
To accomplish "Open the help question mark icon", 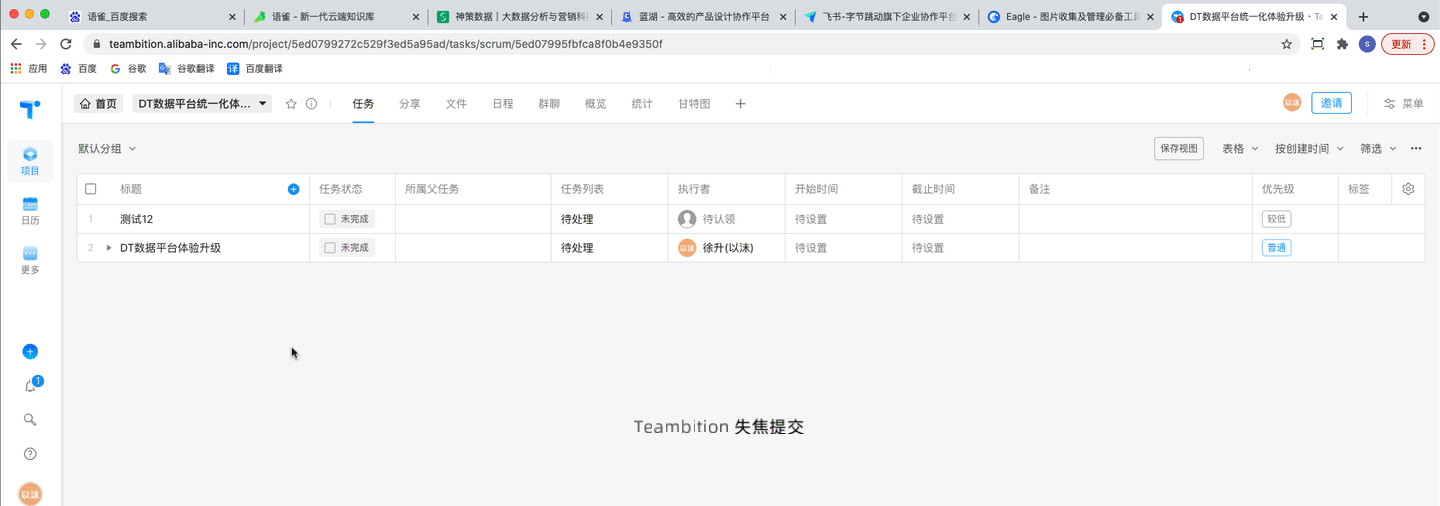I will pyautogui.click(x=30, y=454).
